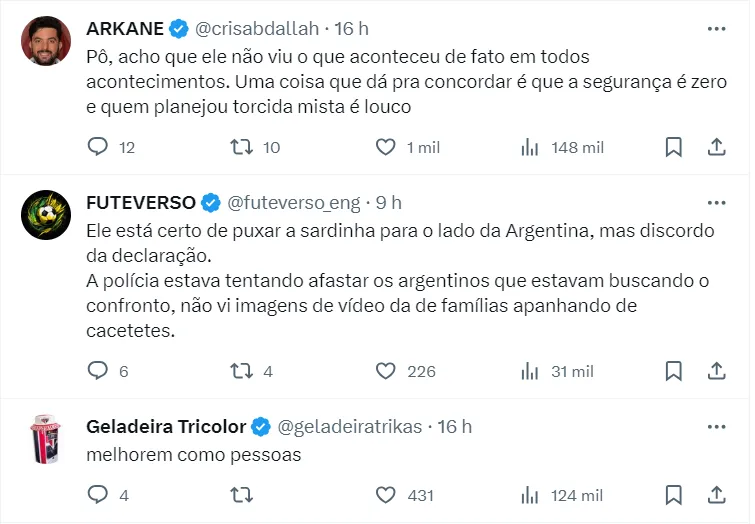Open more options for FUTEVERSO's tweet
This screenshot has height=524, width=755.
tap(716, 202)
